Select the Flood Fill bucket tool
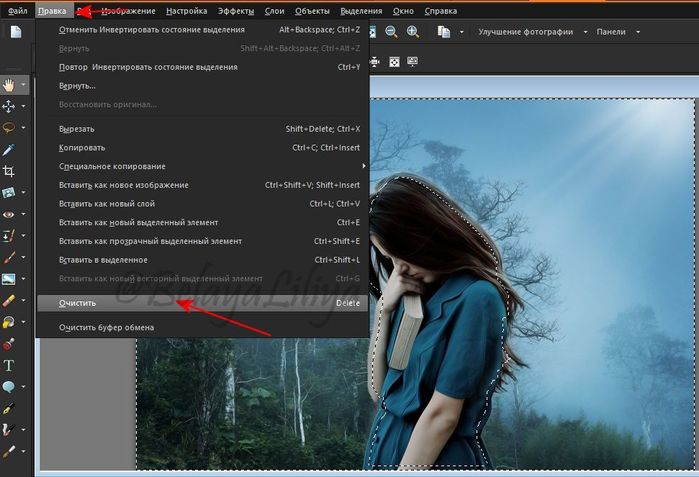This screenshot has height=477, width=699. click(8, 322)
